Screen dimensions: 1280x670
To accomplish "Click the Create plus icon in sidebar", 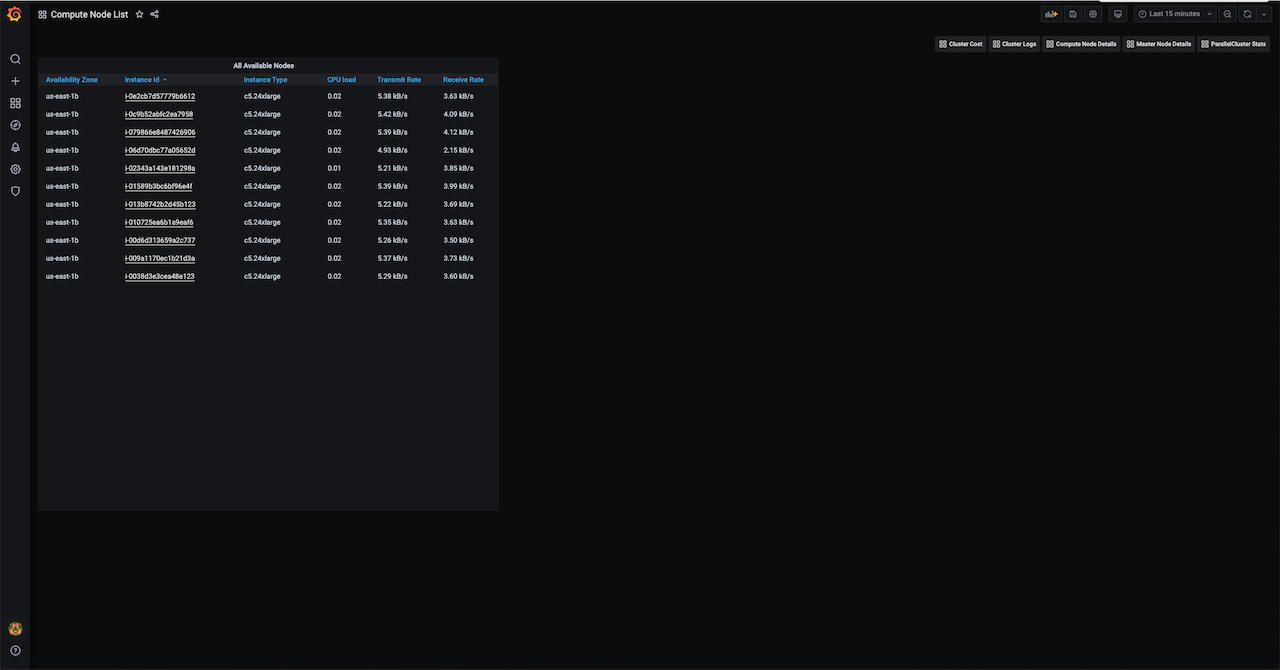I will [15, 81].
